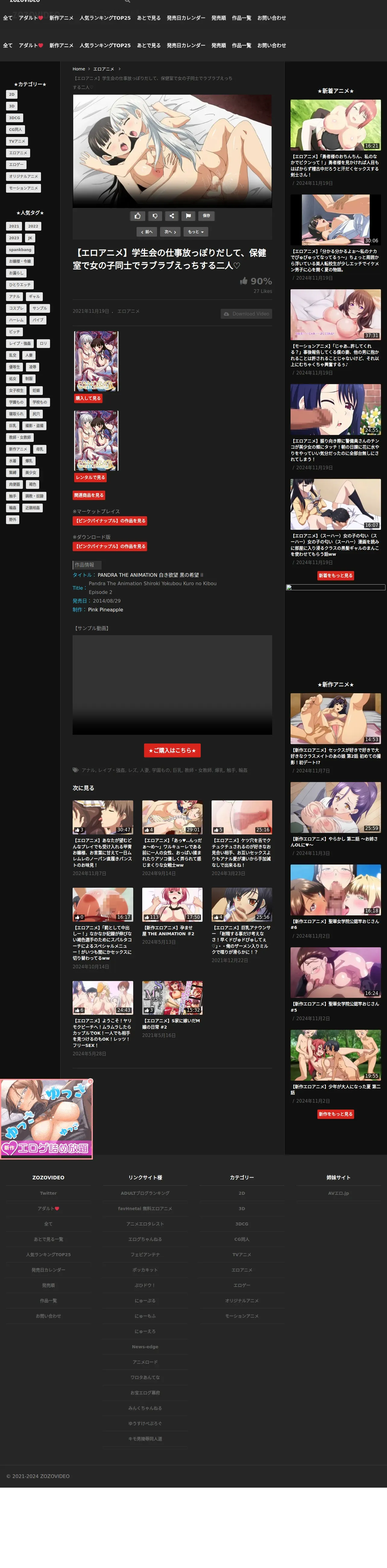The width and height of the screenshot is (387, 1568).
Task: Click the 2021年11月19日 post date under title
Action: tap(91, 311)
